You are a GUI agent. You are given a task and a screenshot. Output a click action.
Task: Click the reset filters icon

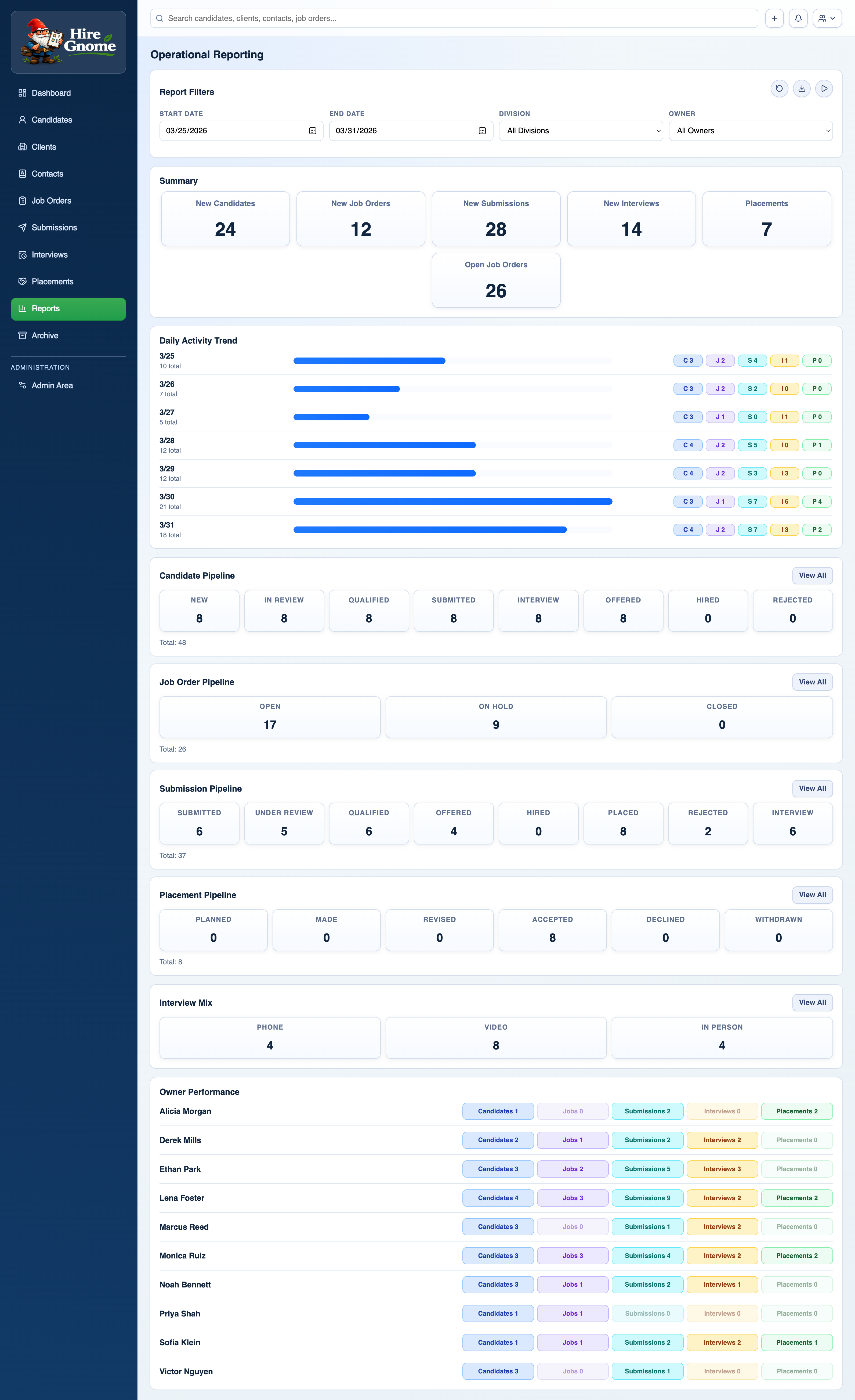pyautogui.click(x=779, y=89)
